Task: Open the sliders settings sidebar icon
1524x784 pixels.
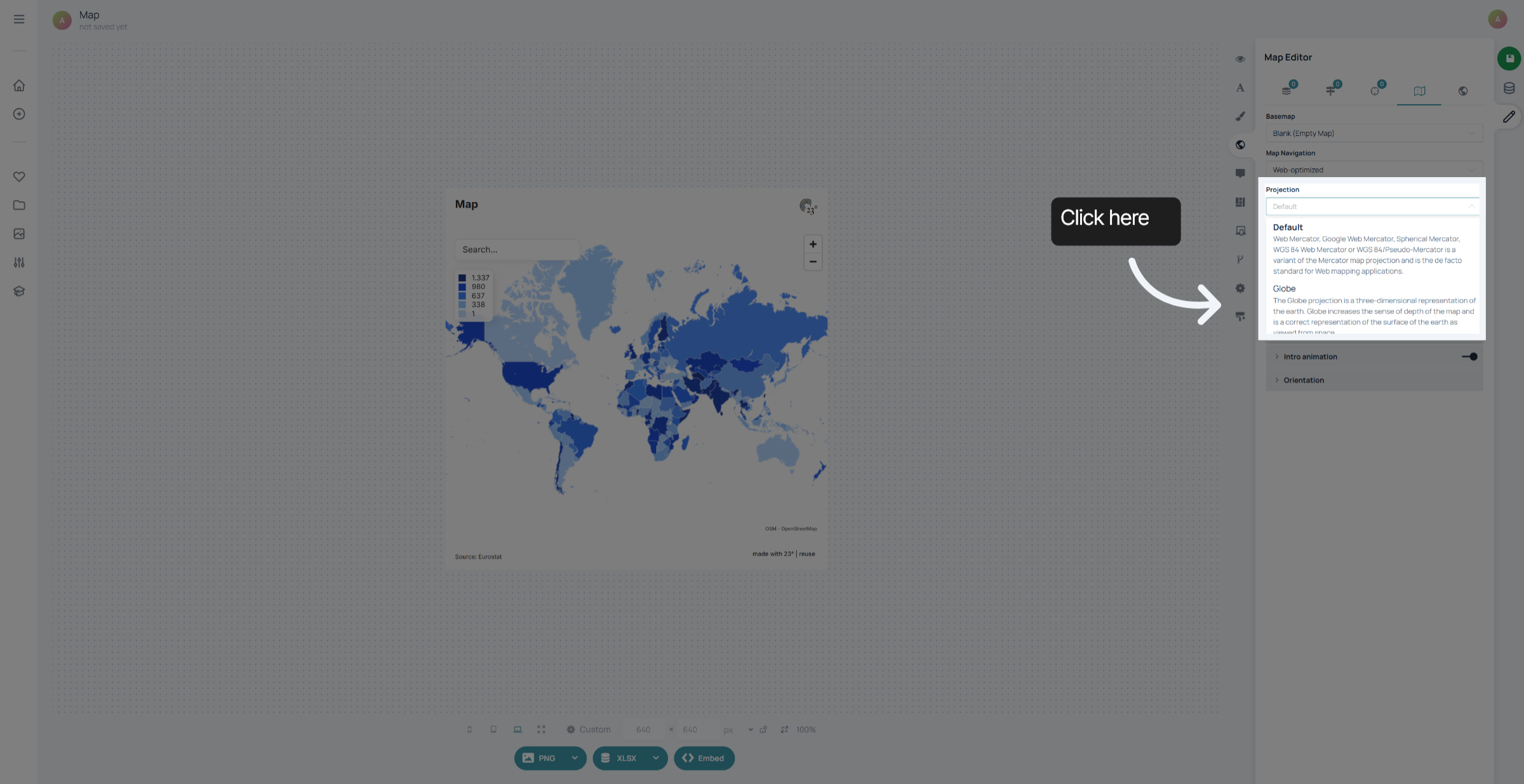Action: [19, 262]
